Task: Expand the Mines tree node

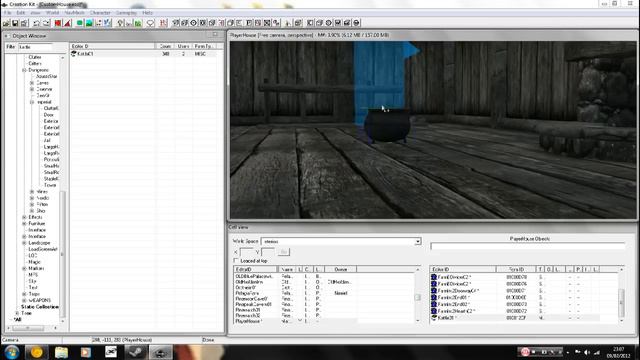Action: pyautogui.click(x=32, y=191)
